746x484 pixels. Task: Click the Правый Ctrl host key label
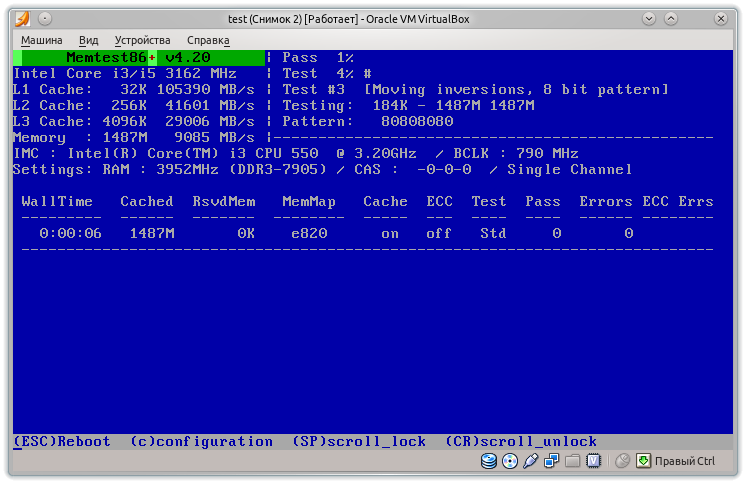coord(685,461)
